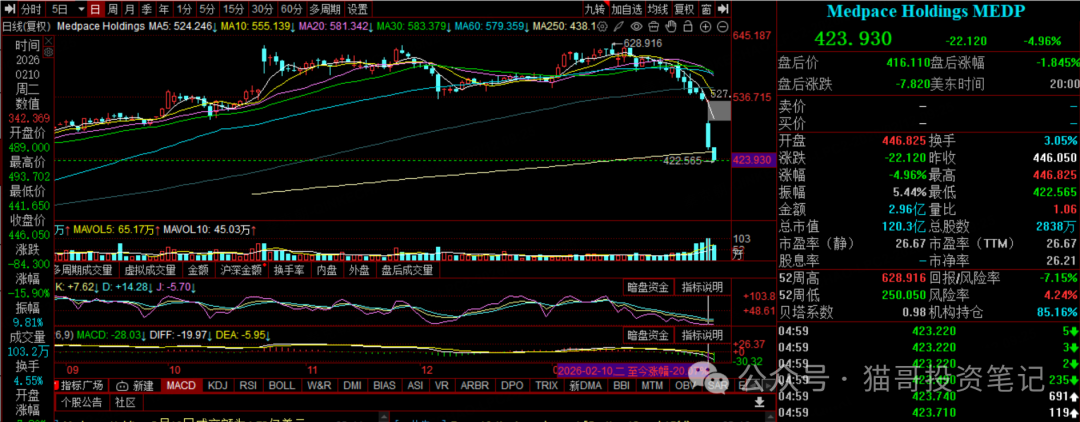The height and width of the screenshot is (422, 1080).
Task: Open 设置 settings in period bar
Action: click(x=357, y=9)
